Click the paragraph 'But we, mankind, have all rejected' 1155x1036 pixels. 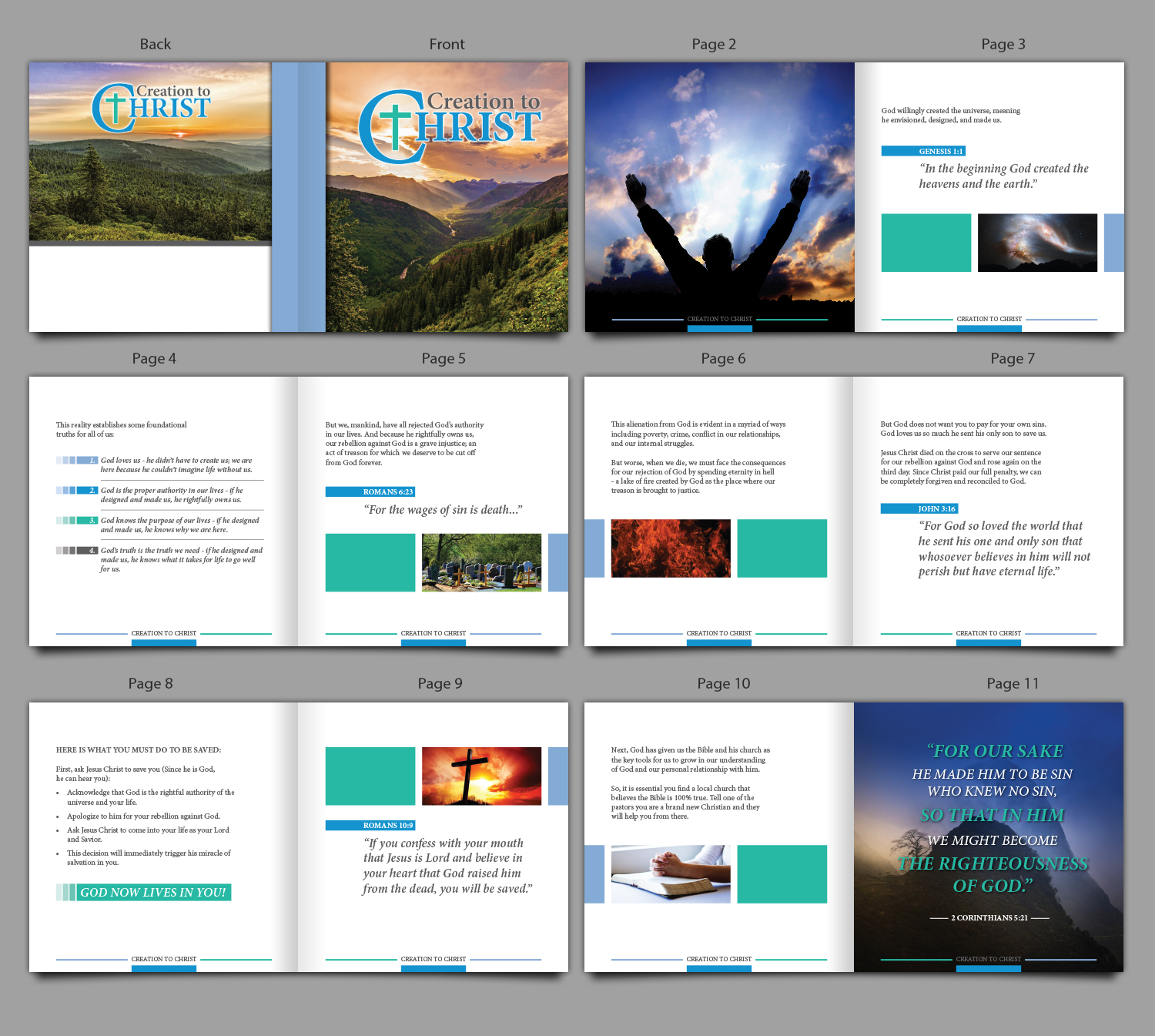404,444
